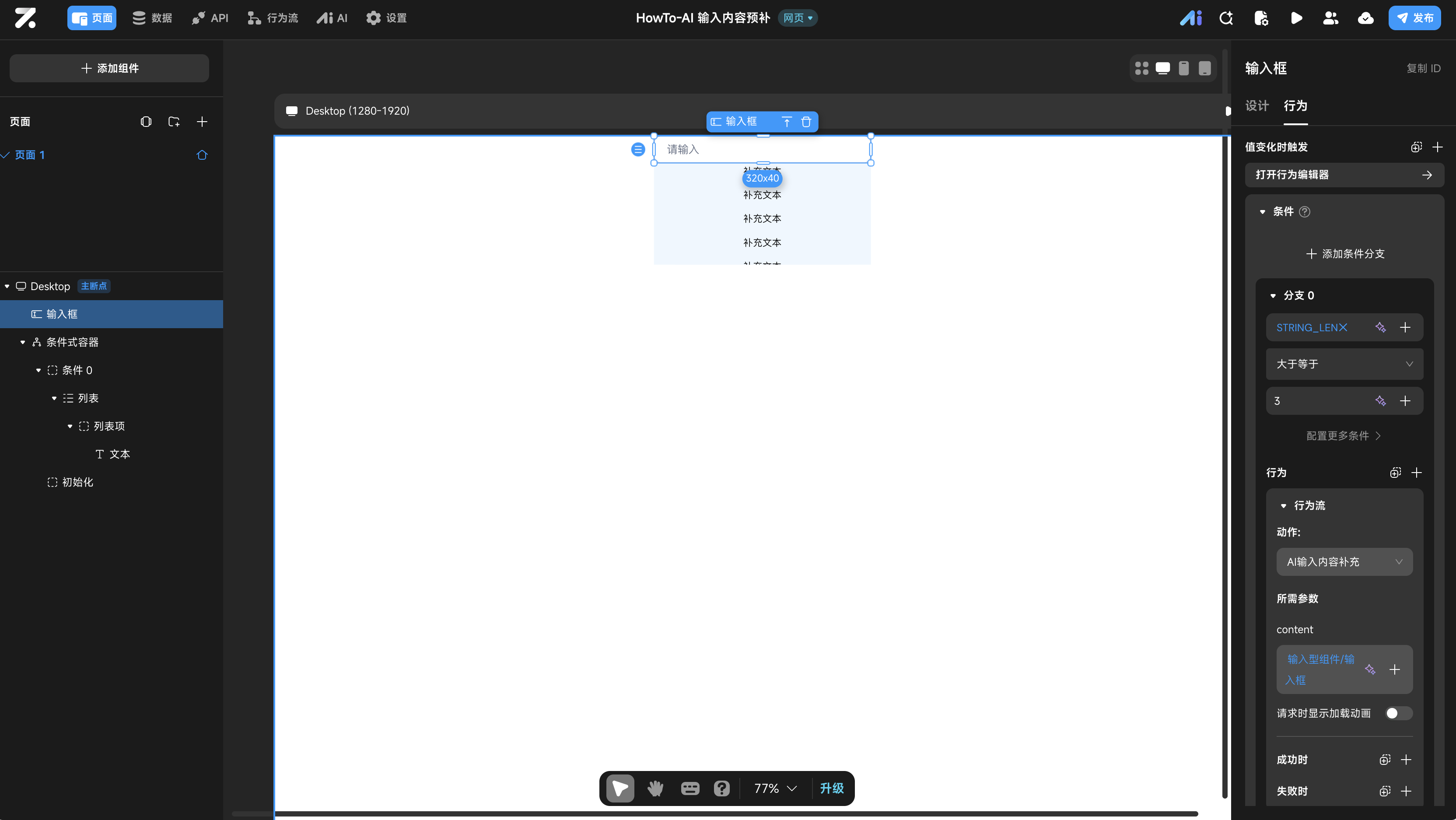Viewport: 1456px width, 820px height.
Task: Open the AI输入内容补充 action dropdown
Action: tap(1344, 562)
